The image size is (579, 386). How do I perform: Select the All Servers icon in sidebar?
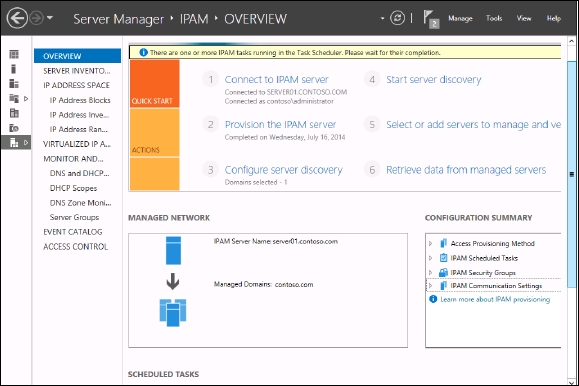14,83
